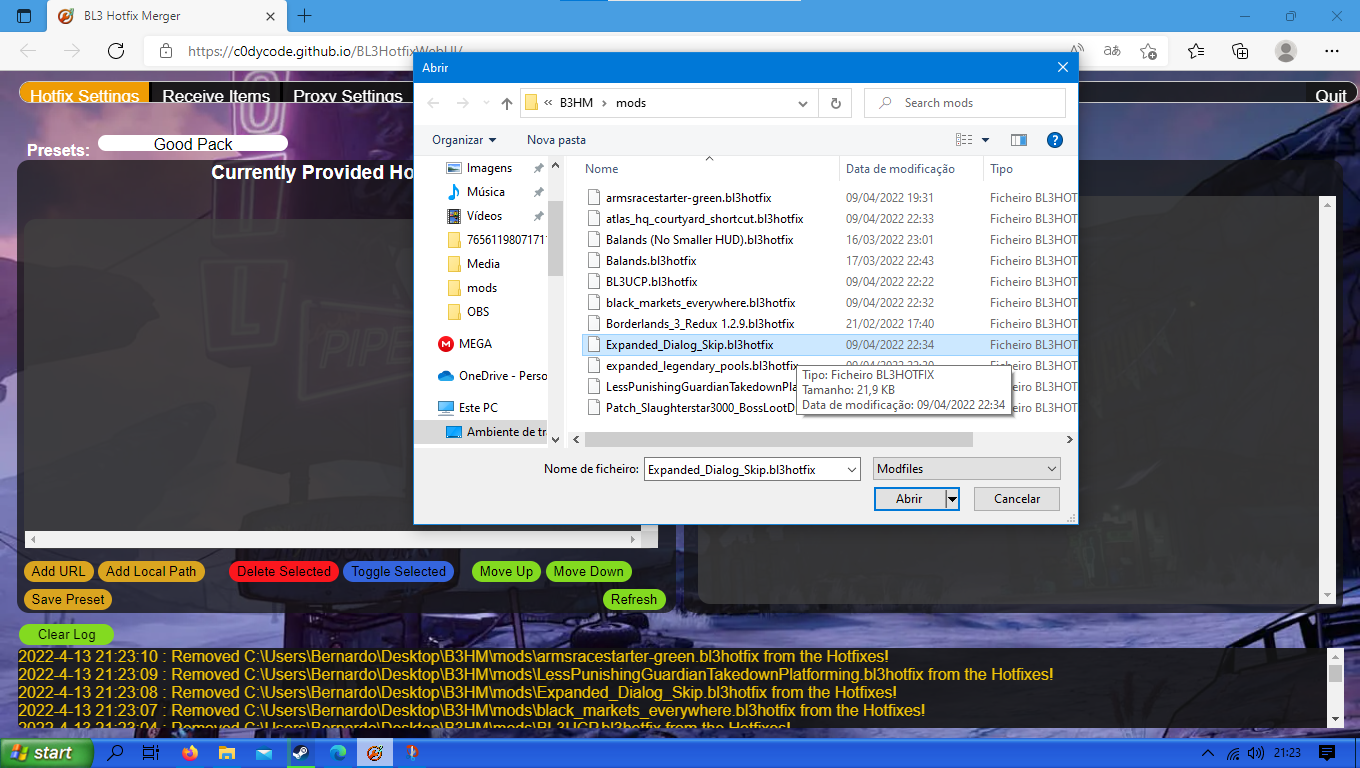Select BL3UCP.bl3hotfix file
1360x768 pixels.
(x=651, y=282)
